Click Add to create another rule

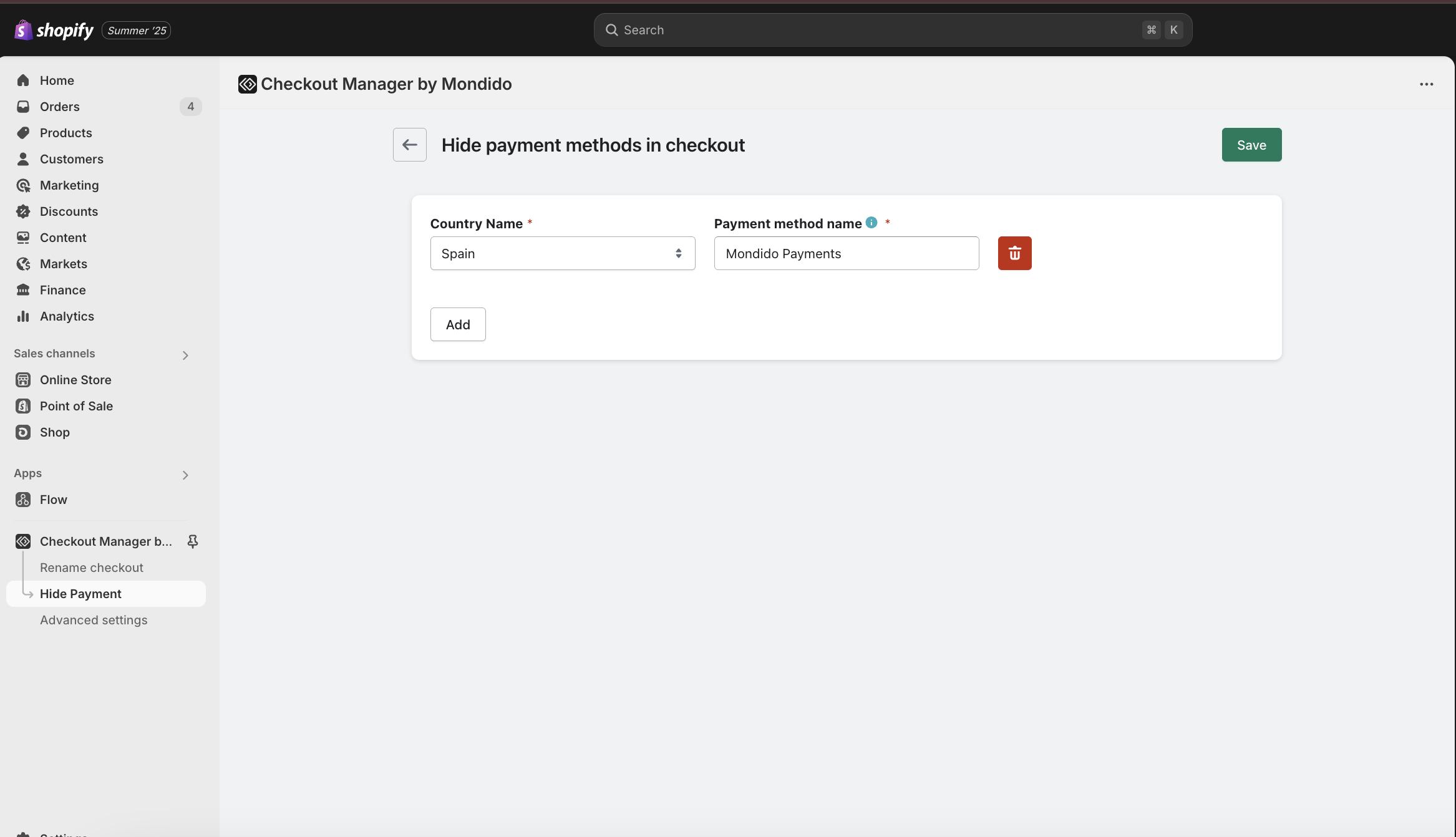(458, 324)
